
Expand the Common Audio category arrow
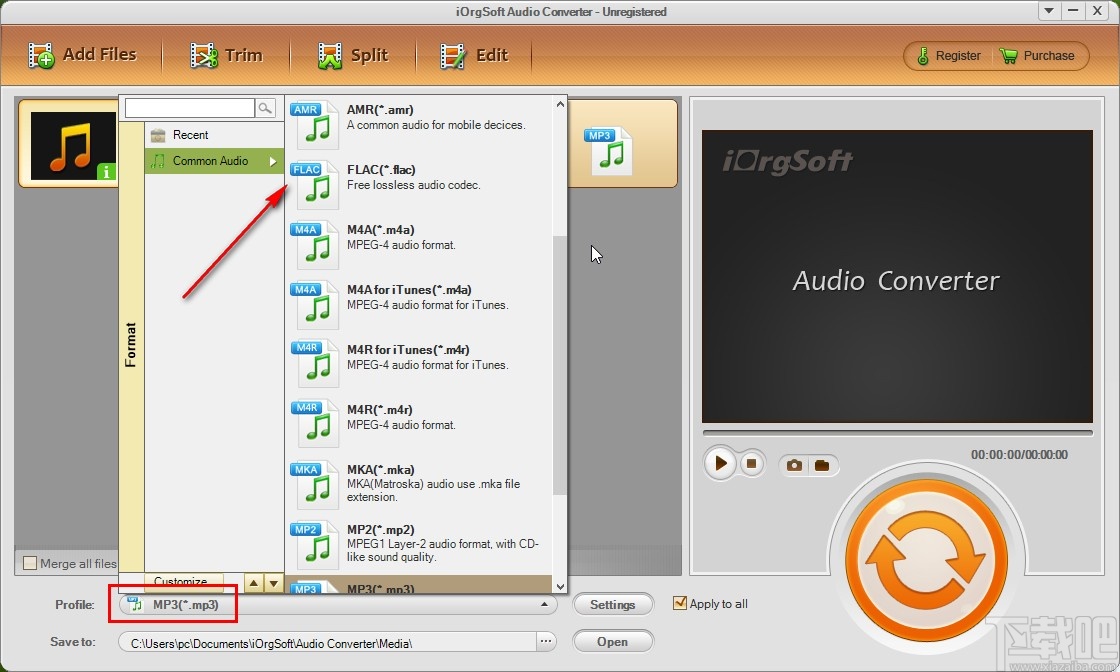tap(271, 160)
